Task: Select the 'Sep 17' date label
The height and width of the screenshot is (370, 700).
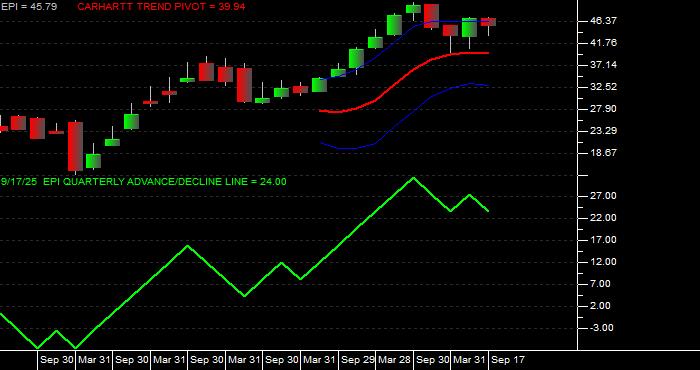Action: coord(508,360)
